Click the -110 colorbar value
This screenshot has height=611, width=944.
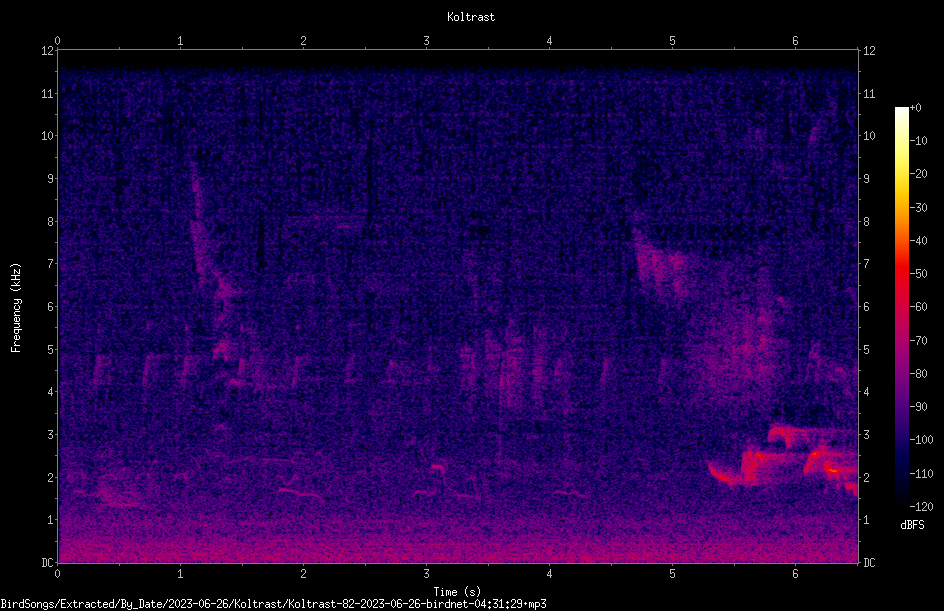[921, 474]
